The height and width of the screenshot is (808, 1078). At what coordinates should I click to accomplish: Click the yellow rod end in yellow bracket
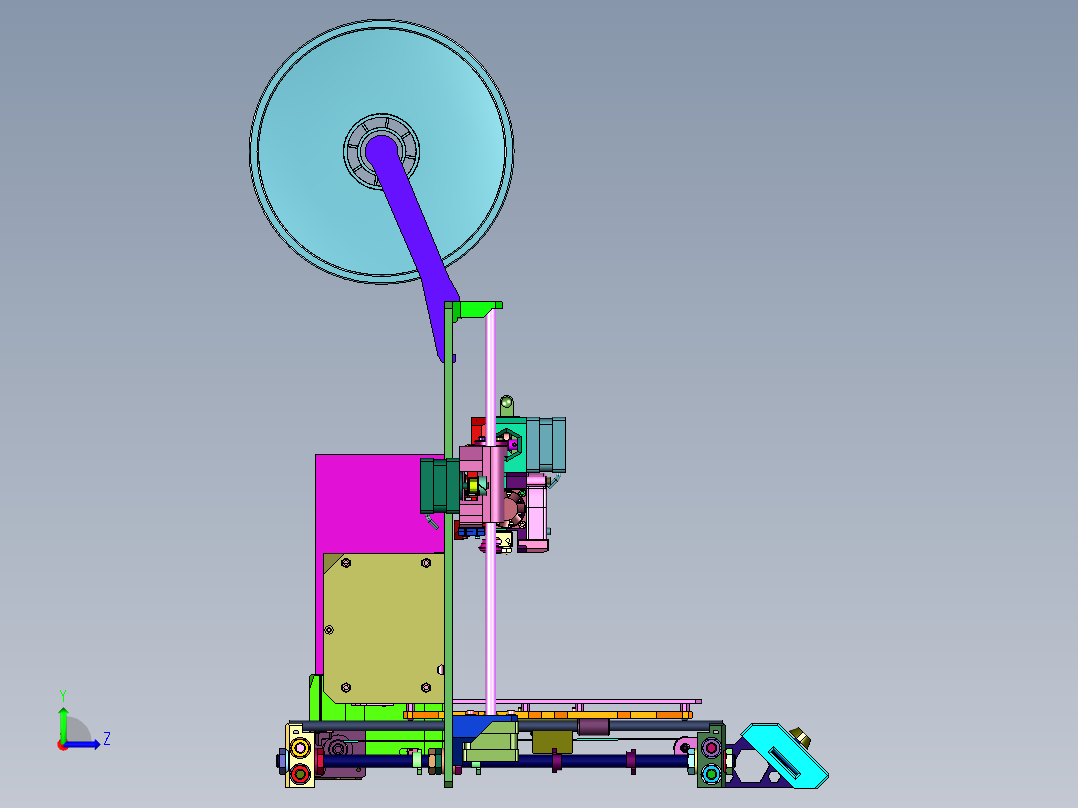[300, 747]
